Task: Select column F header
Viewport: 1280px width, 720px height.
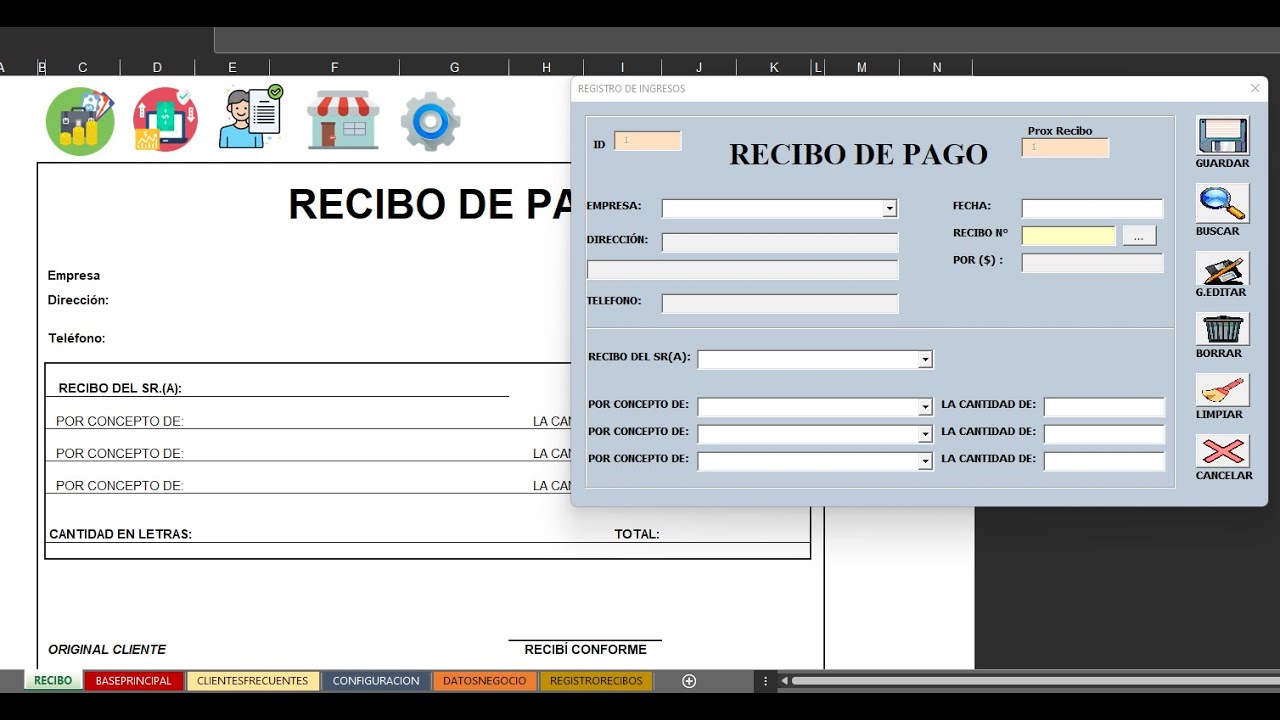Action: [x=334, y=67]
